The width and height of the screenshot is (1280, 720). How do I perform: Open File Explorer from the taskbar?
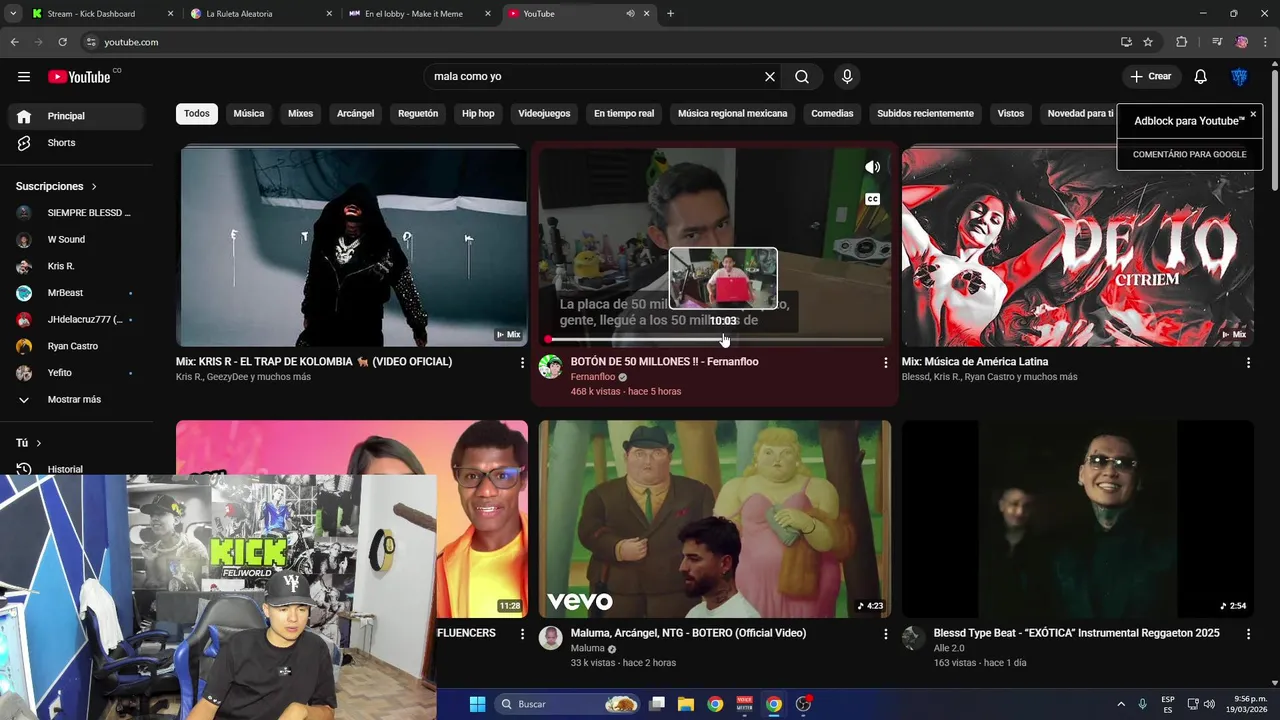pos(686,704)
